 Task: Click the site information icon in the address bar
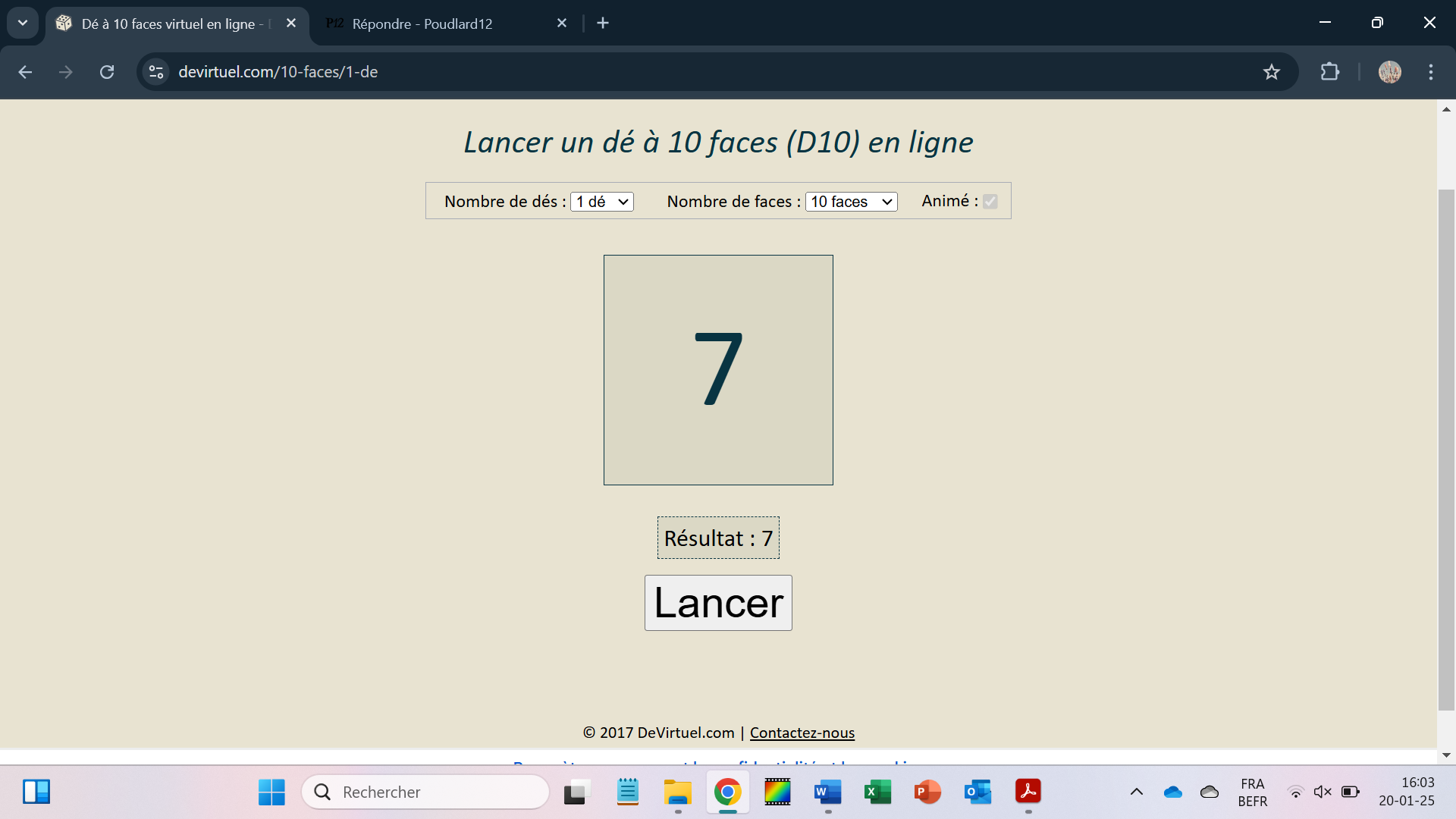point(156,72)
